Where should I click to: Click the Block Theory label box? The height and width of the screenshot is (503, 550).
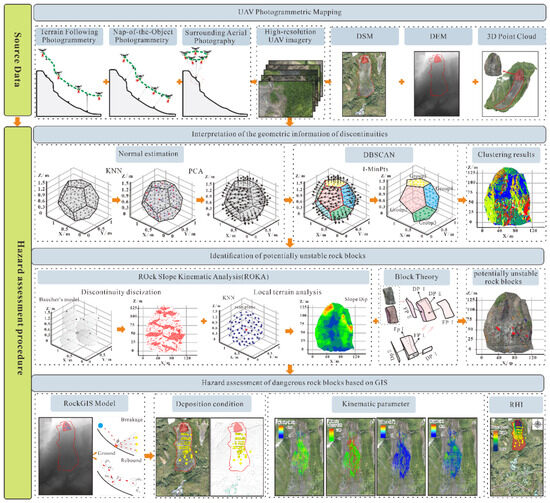[x=416, y=277]
